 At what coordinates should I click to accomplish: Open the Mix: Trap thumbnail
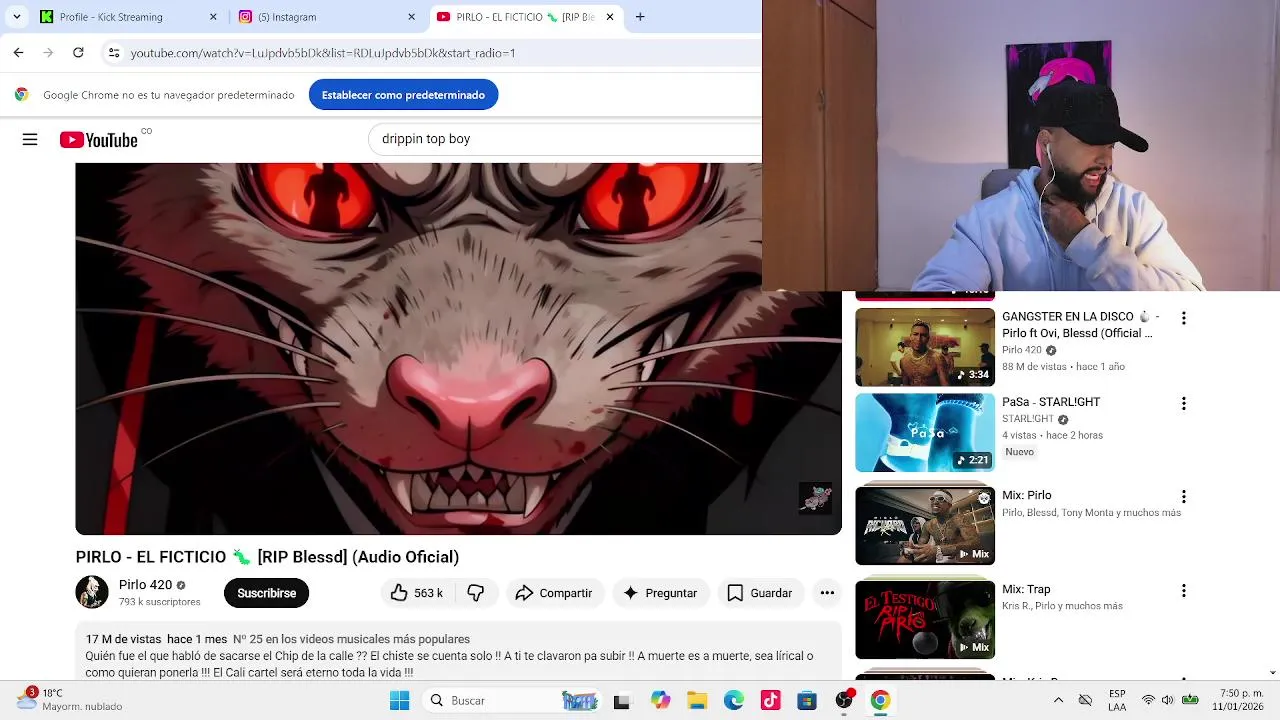pos(925,618)
